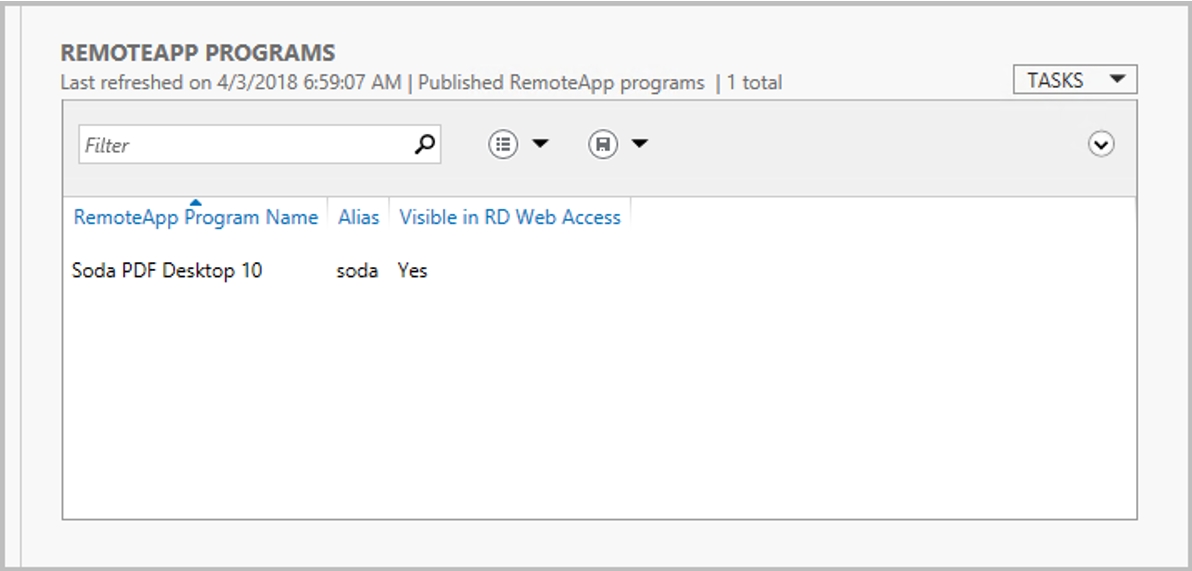Screen dimensions: 1192x571
Task: Open the TASKS dropdown menu
Action: 1075,80
